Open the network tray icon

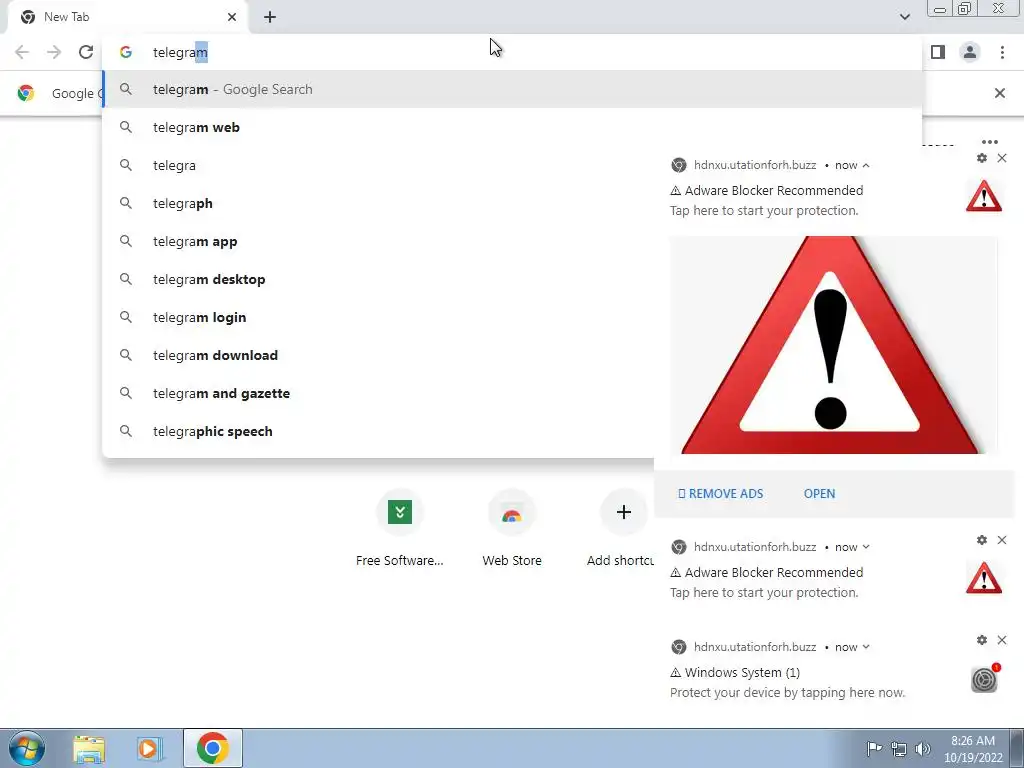[x=899, y=749]
